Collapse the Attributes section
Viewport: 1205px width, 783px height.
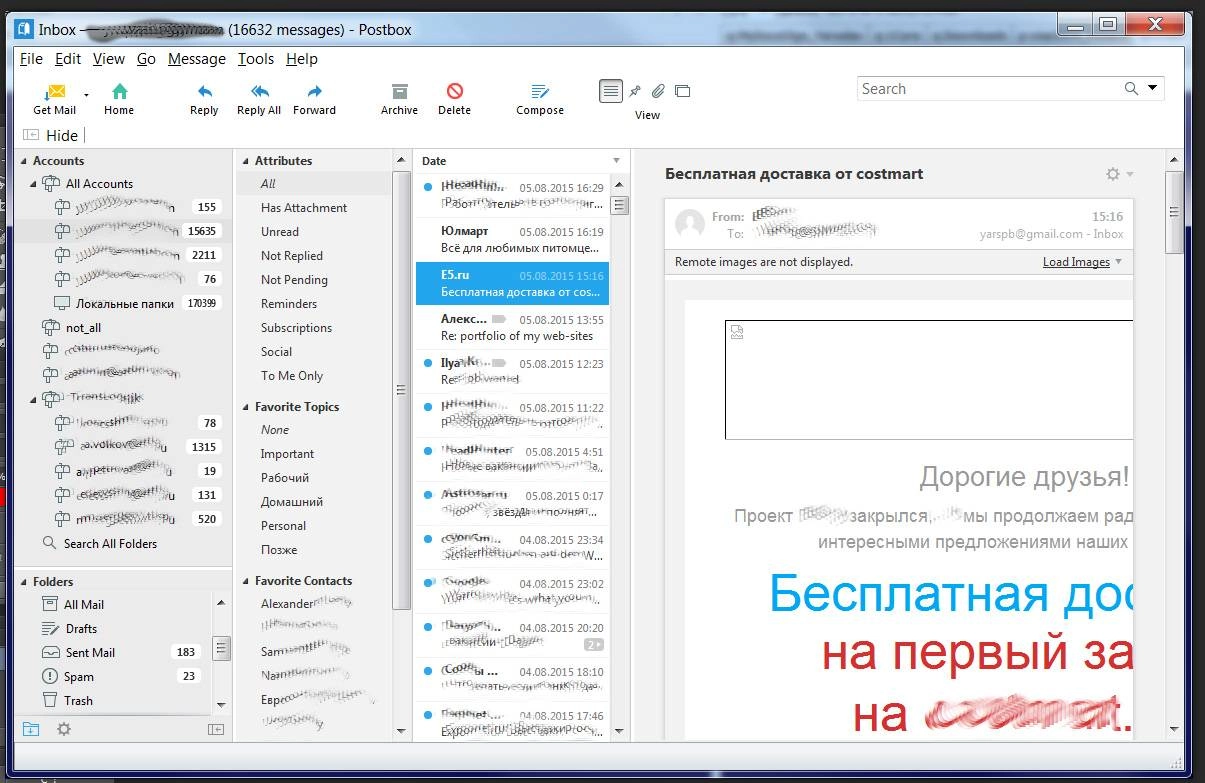click(x=245, y=161)
